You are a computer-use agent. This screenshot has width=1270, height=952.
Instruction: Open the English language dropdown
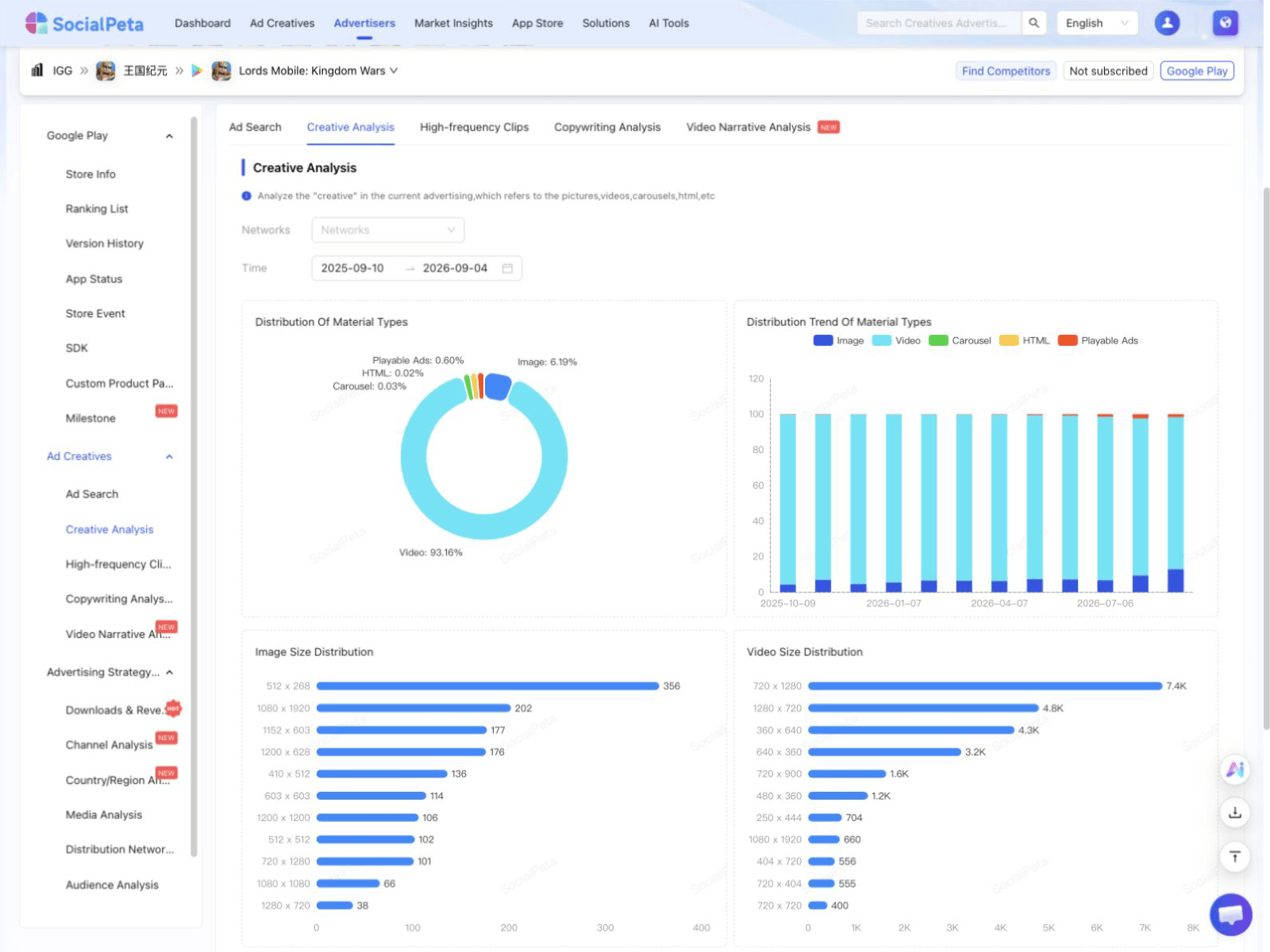pyautogui.click(x=1097, y=23)
